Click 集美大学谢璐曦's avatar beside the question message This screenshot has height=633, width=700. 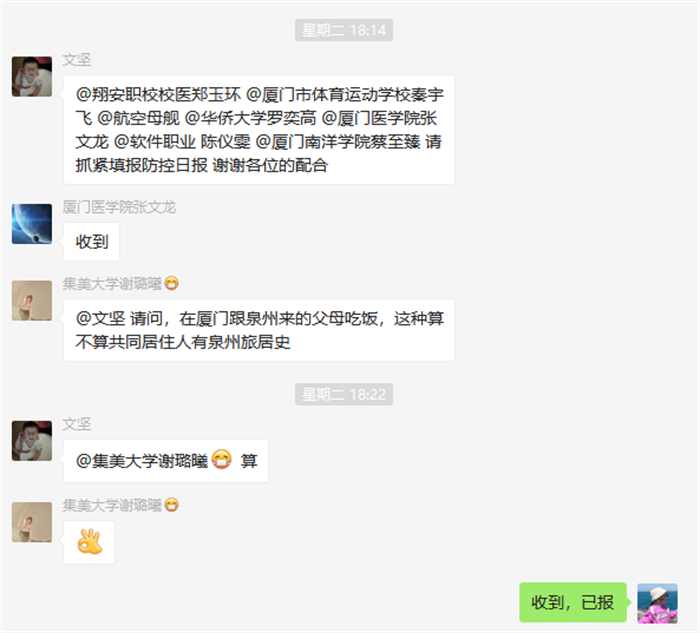(x=32, y=300)
